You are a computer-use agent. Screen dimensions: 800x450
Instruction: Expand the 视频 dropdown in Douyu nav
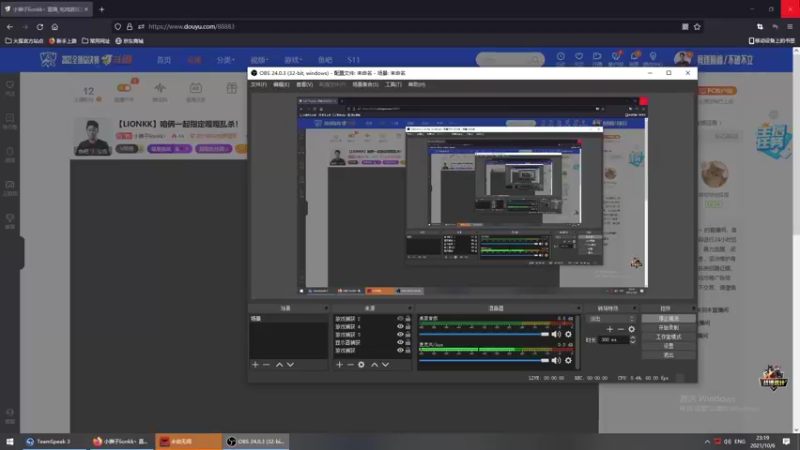(259, 60)
